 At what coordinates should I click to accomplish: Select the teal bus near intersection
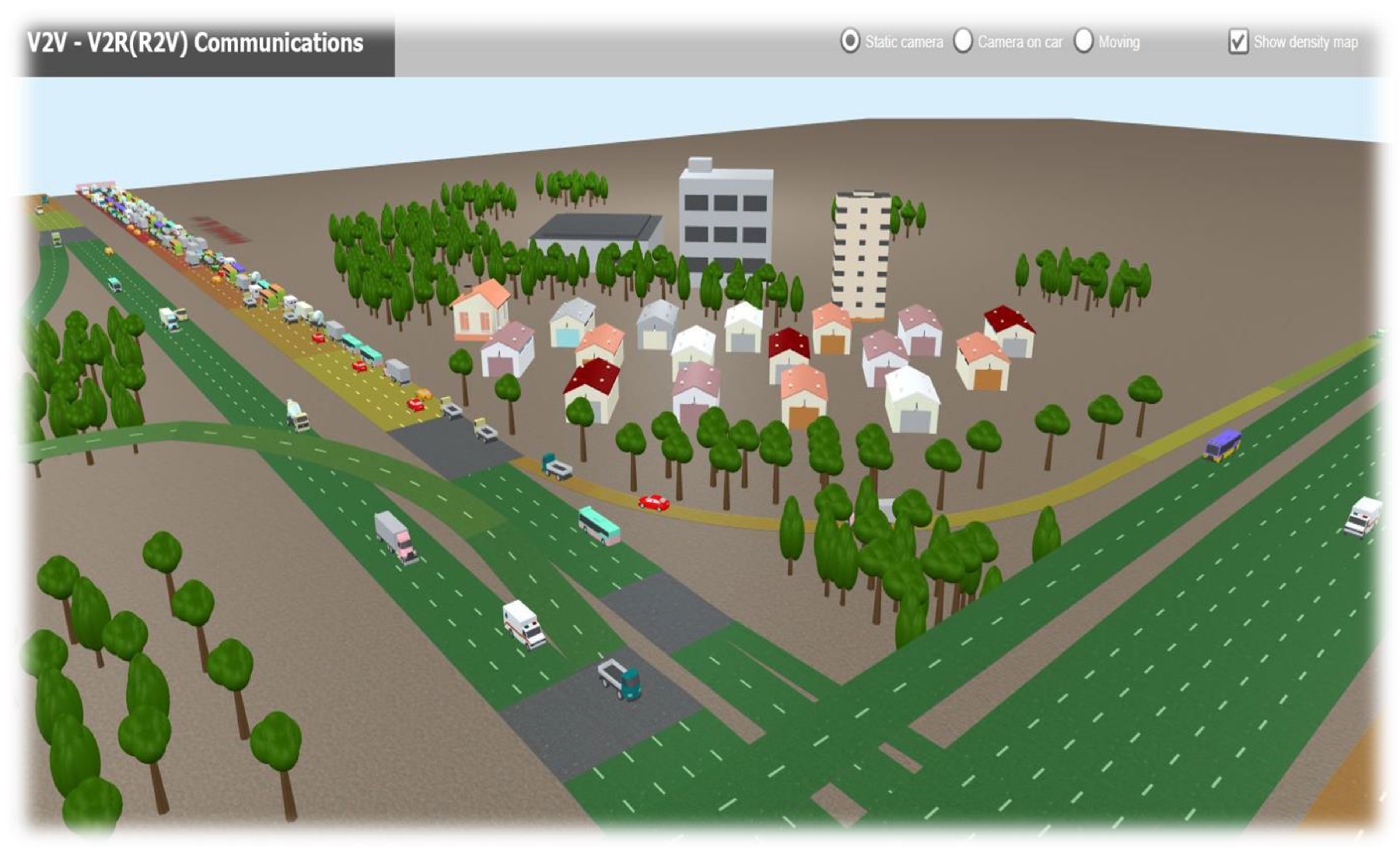(x=599, y=526)
